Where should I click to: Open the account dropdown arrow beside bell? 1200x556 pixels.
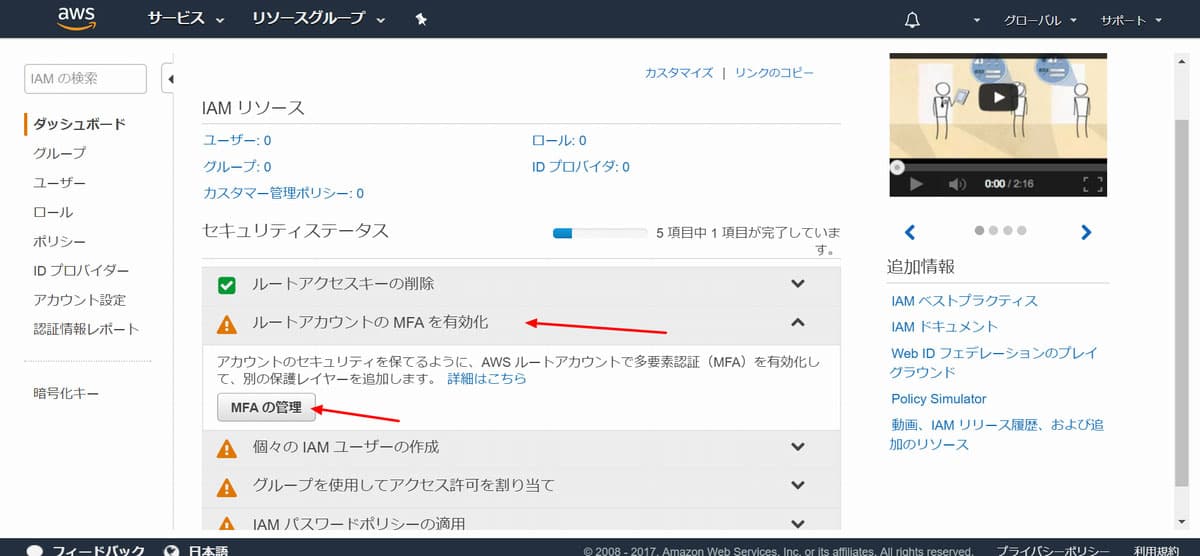(x=976, y=20)
